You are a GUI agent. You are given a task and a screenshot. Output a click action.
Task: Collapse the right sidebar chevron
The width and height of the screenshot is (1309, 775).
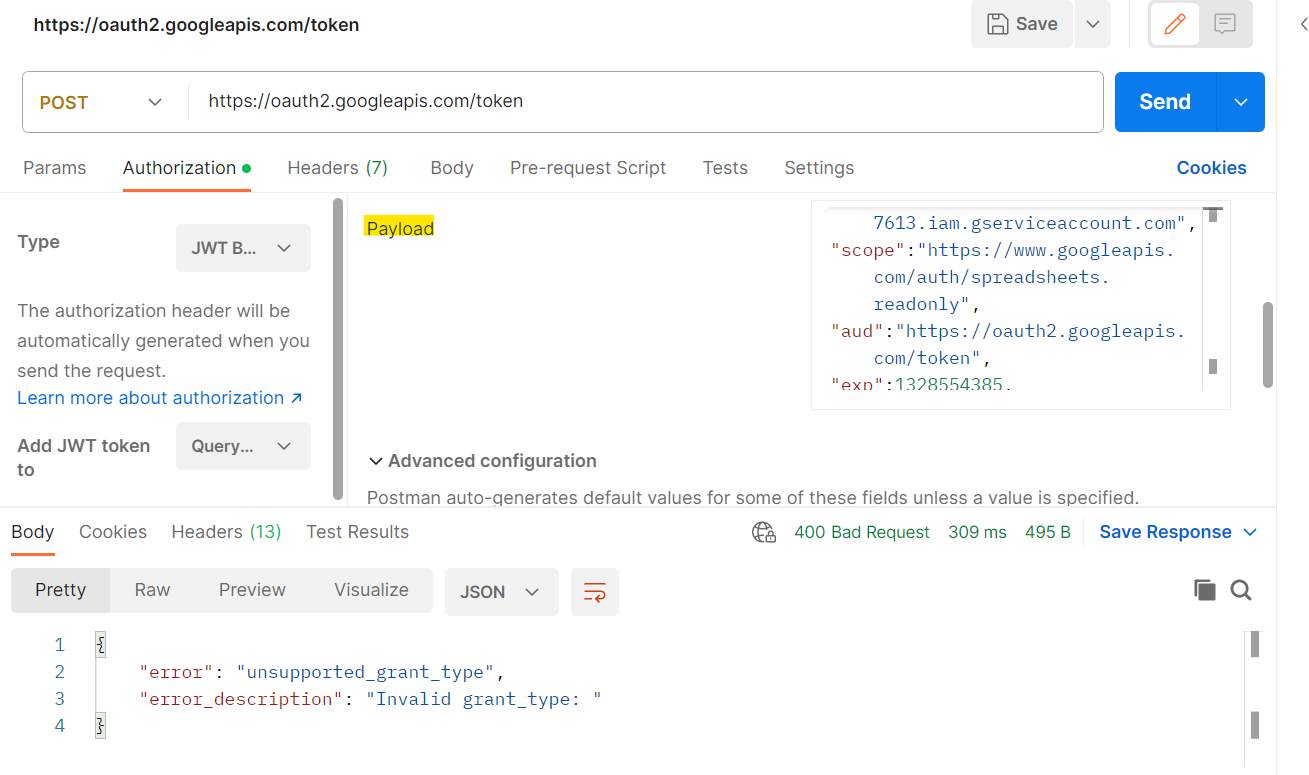click(x=1303, y=26)
